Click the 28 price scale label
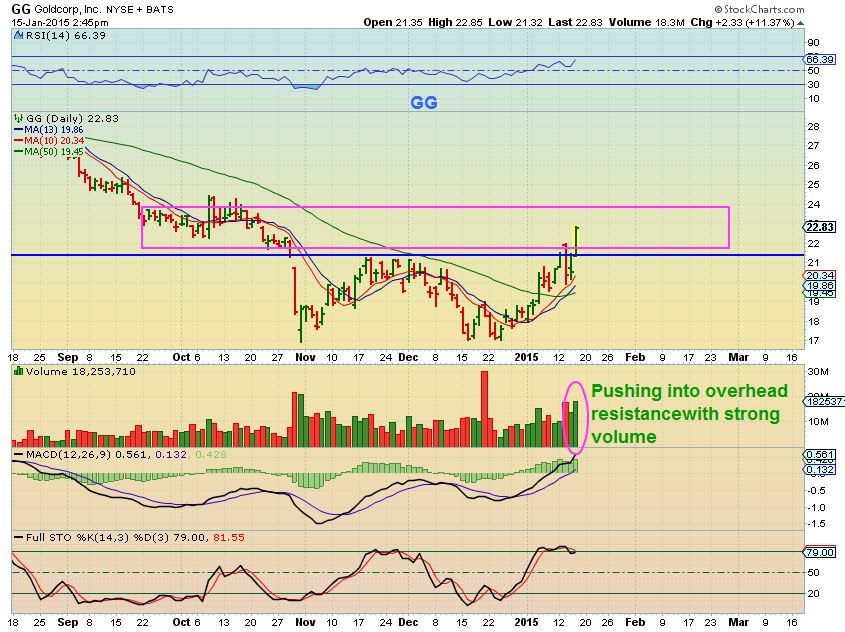 coord(813,127)
